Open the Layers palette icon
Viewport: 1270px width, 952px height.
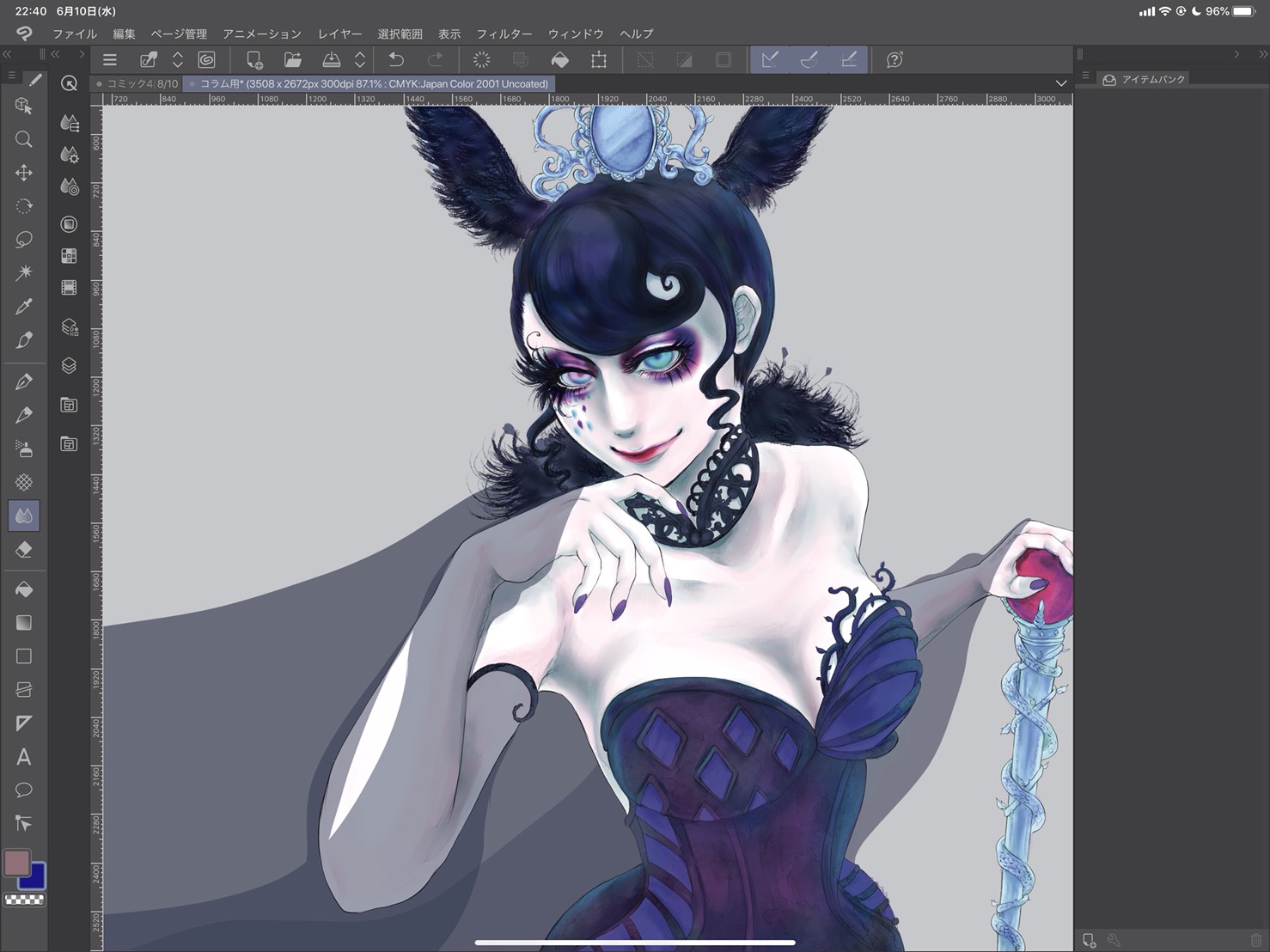point(70,365)
